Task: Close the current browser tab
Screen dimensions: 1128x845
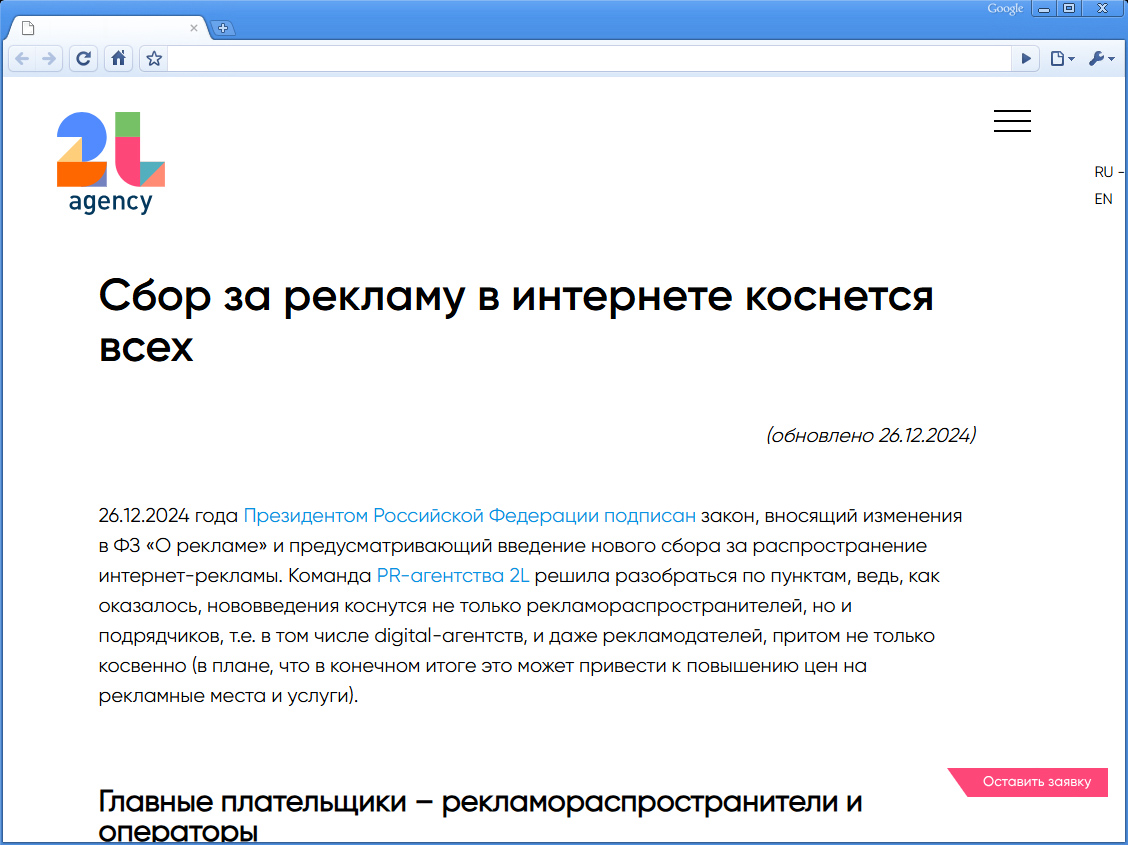Action: (x=194, y=28)
